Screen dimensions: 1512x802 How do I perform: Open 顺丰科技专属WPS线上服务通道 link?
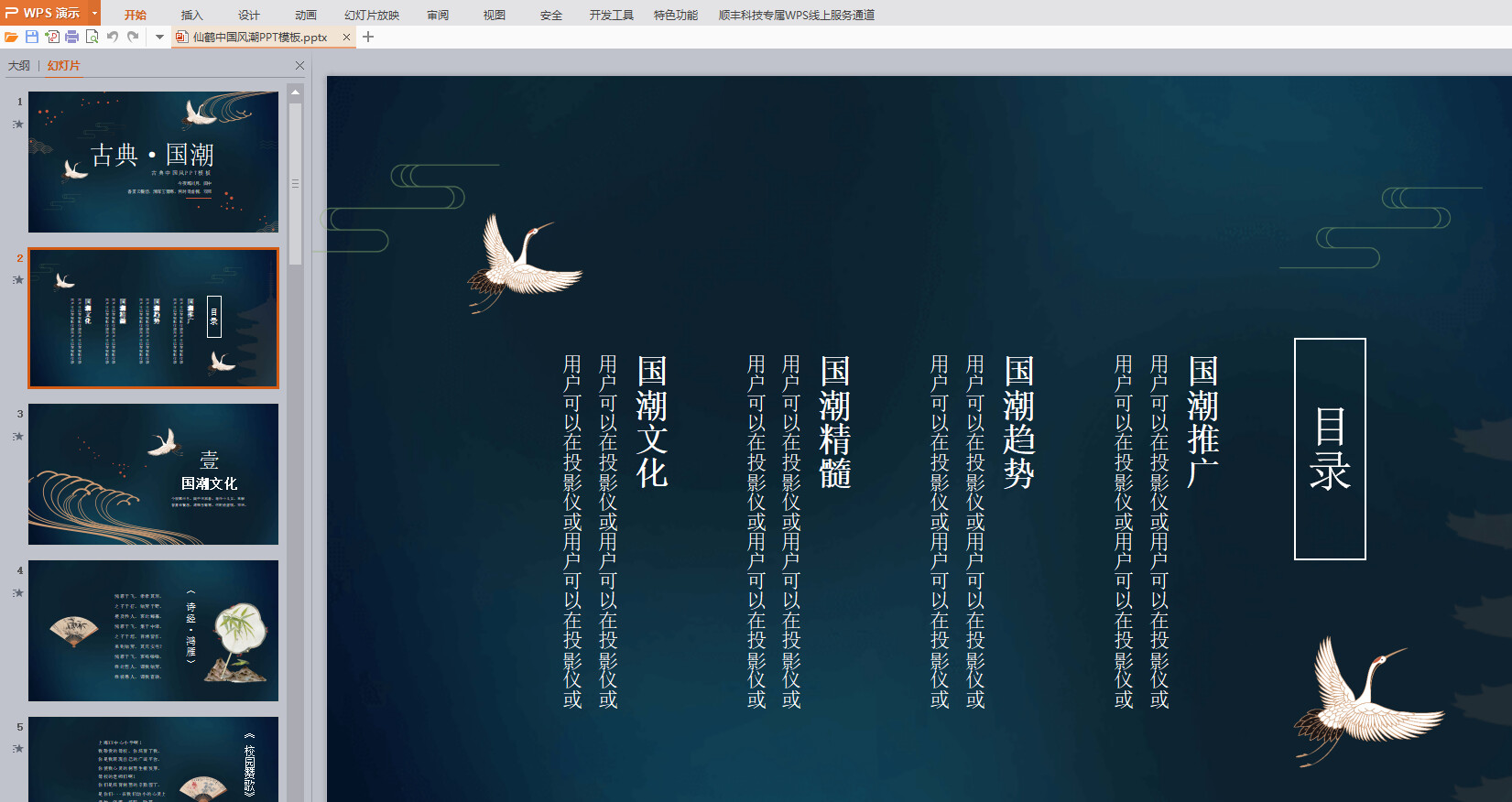tap(796, 15)
